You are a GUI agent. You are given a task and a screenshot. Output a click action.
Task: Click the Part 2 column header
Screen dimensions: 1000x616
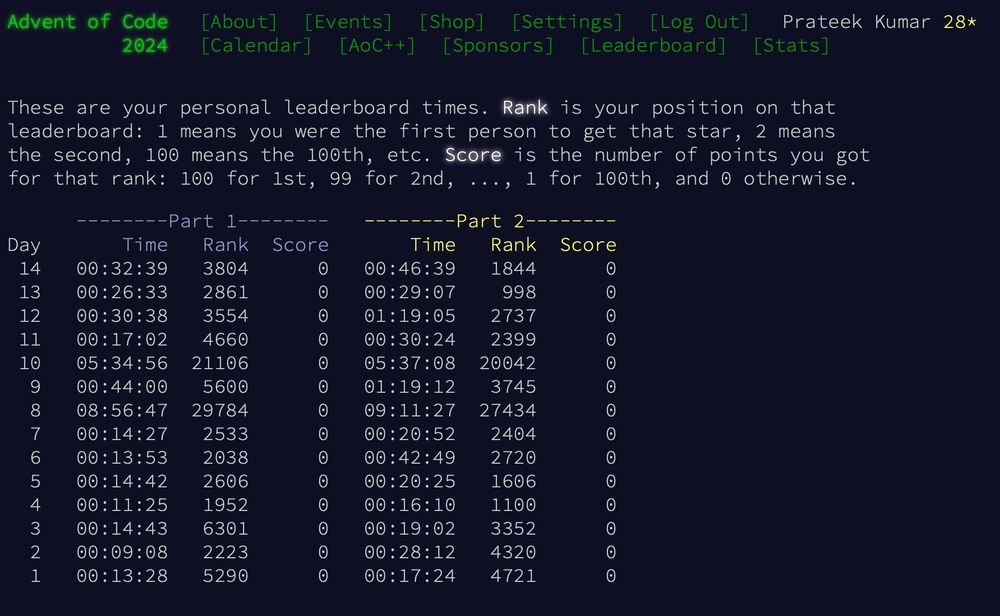[489, 220]
